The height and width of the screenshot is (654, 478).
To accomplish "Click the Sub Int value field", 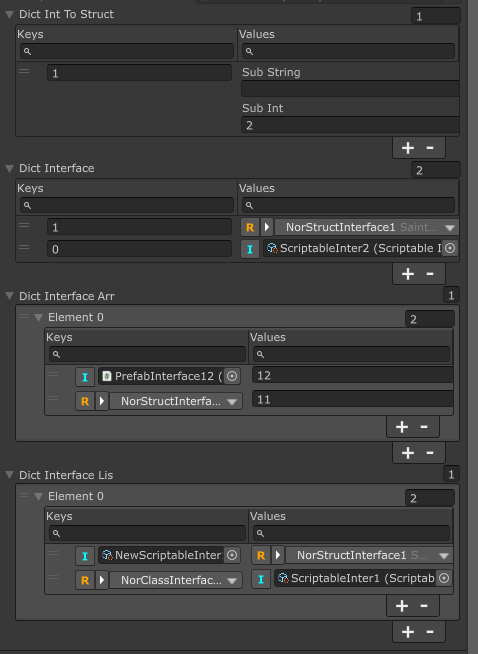I will tap(350, 125).
